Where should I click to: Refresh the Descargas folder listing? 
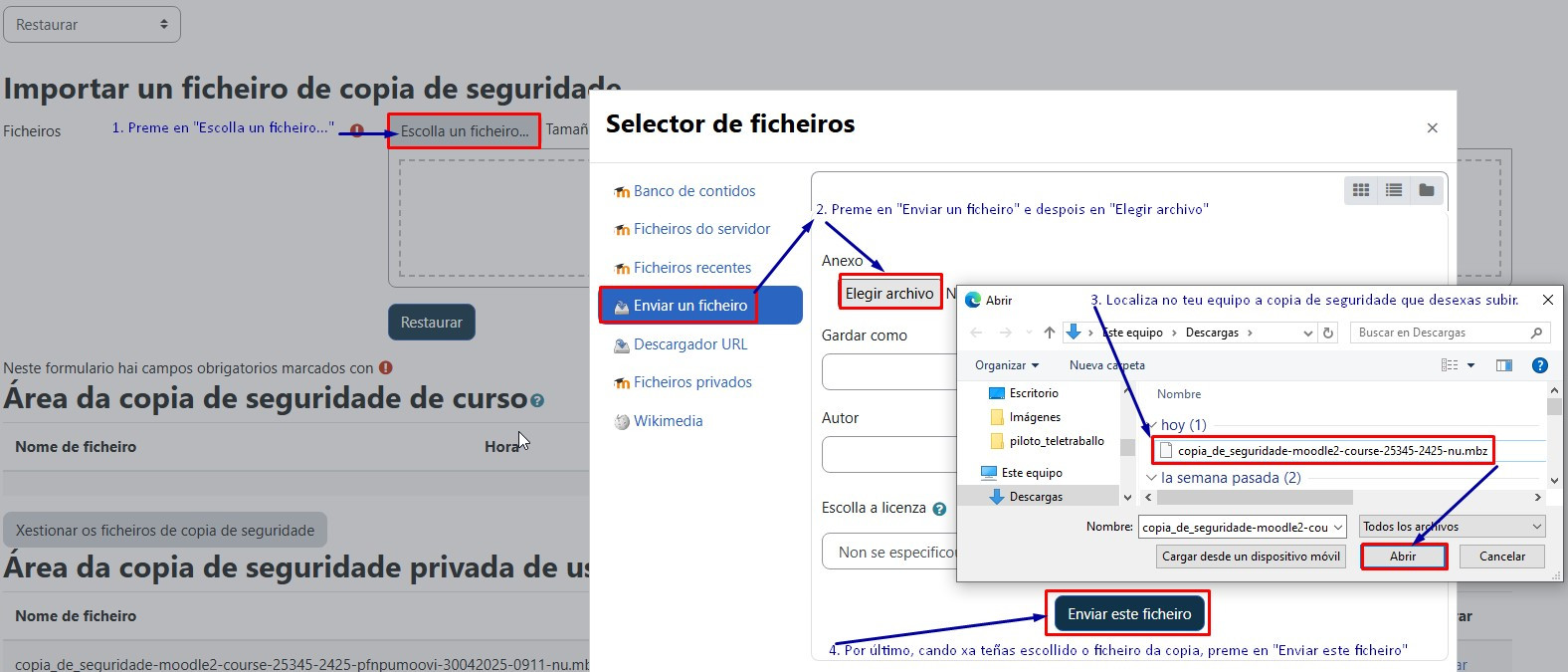tap(1328, 333)
